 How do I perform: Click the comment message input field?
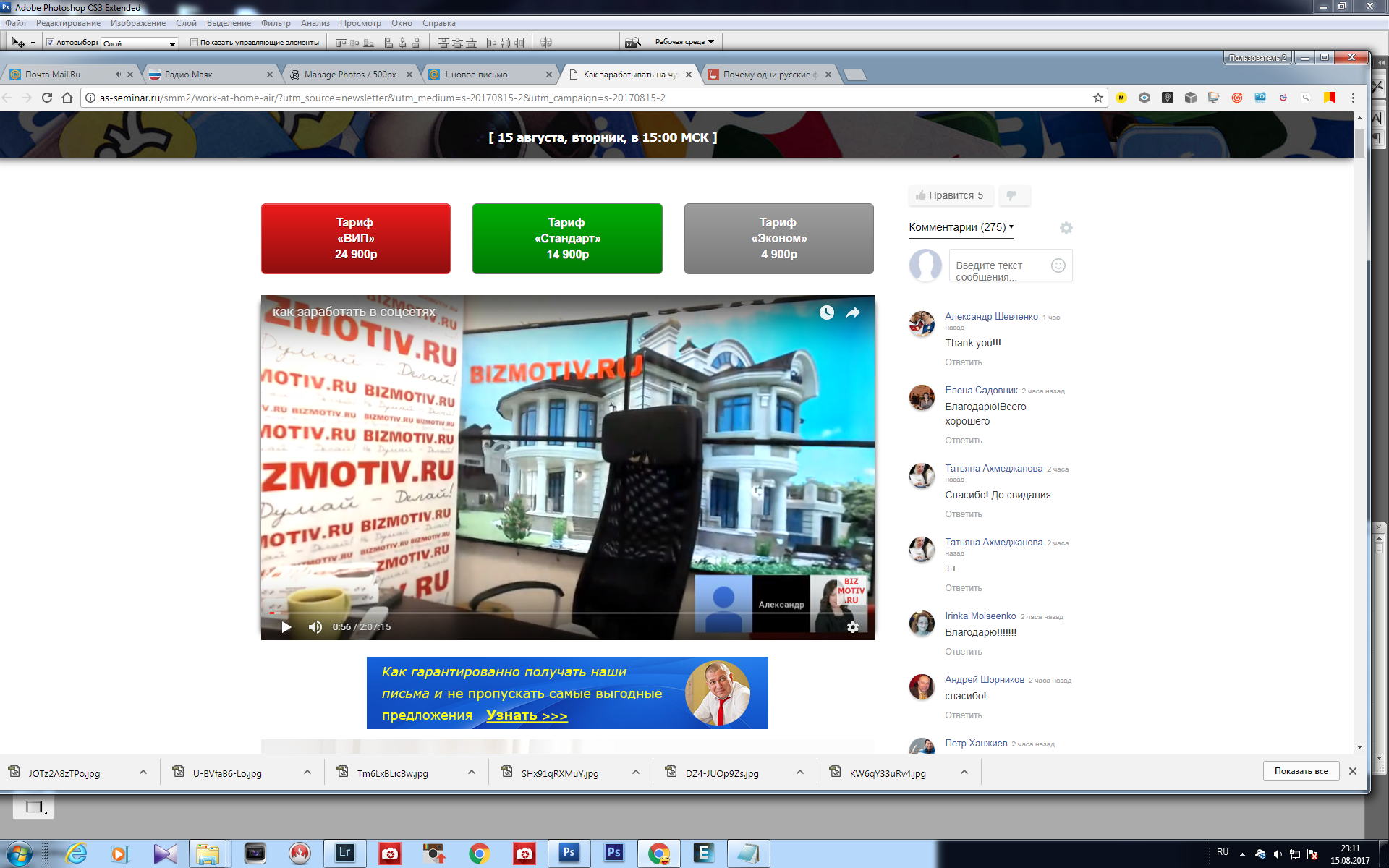[1001, 265]
